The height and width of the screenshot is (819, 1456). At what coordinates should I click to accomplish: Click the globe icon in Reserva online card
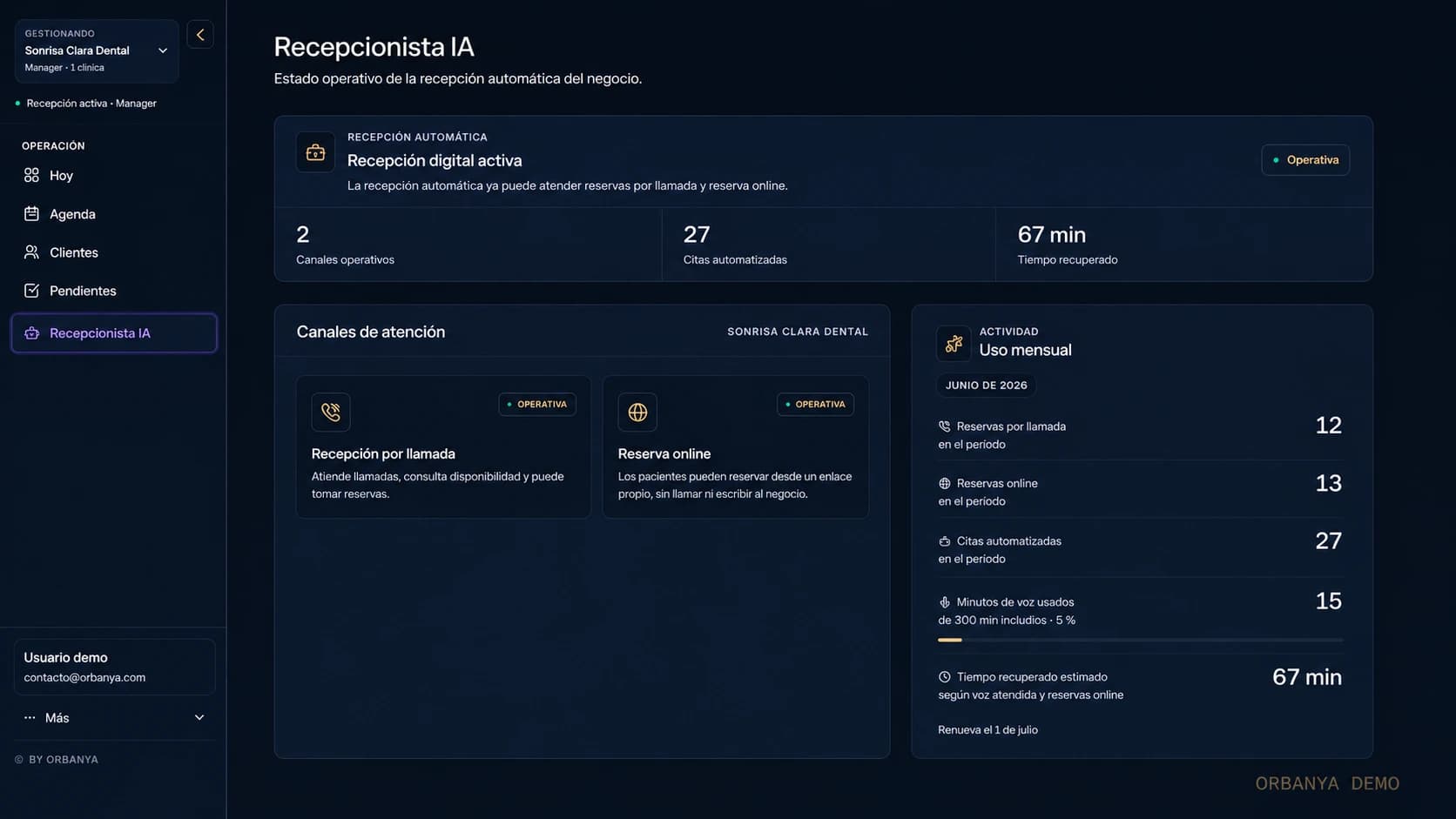pyautogui.click(x=637, y=412)
